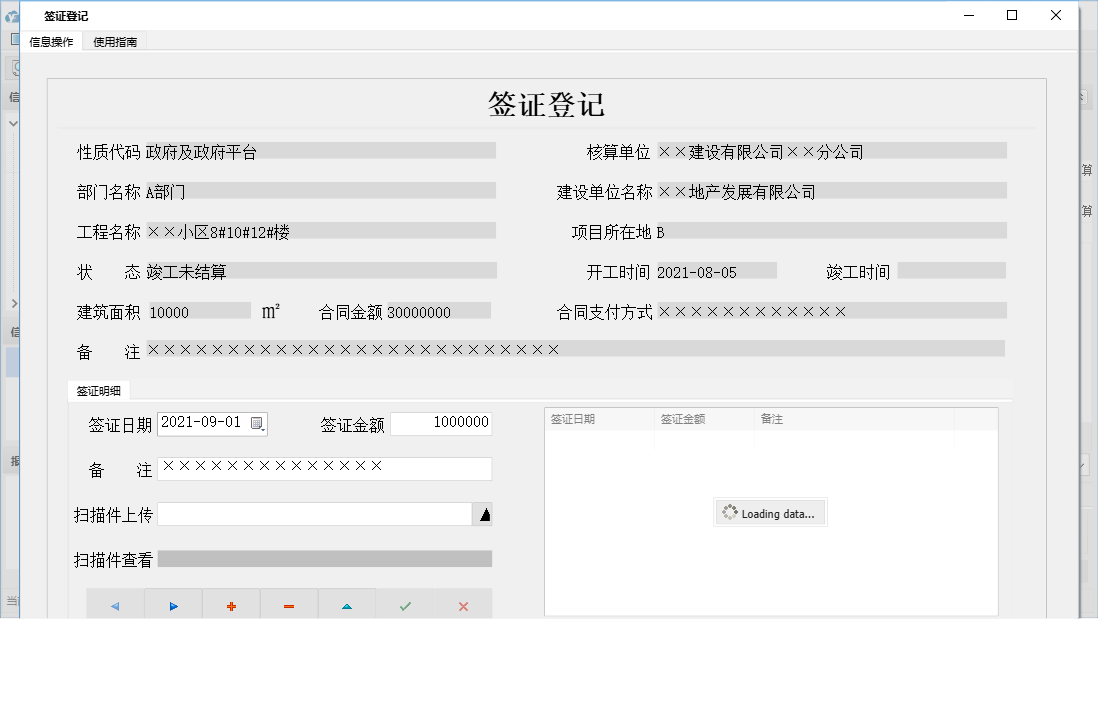This screenshot has width=1098, height=715.
Task: Click the add (+) icon for new signature record
Action: point(231,605)
